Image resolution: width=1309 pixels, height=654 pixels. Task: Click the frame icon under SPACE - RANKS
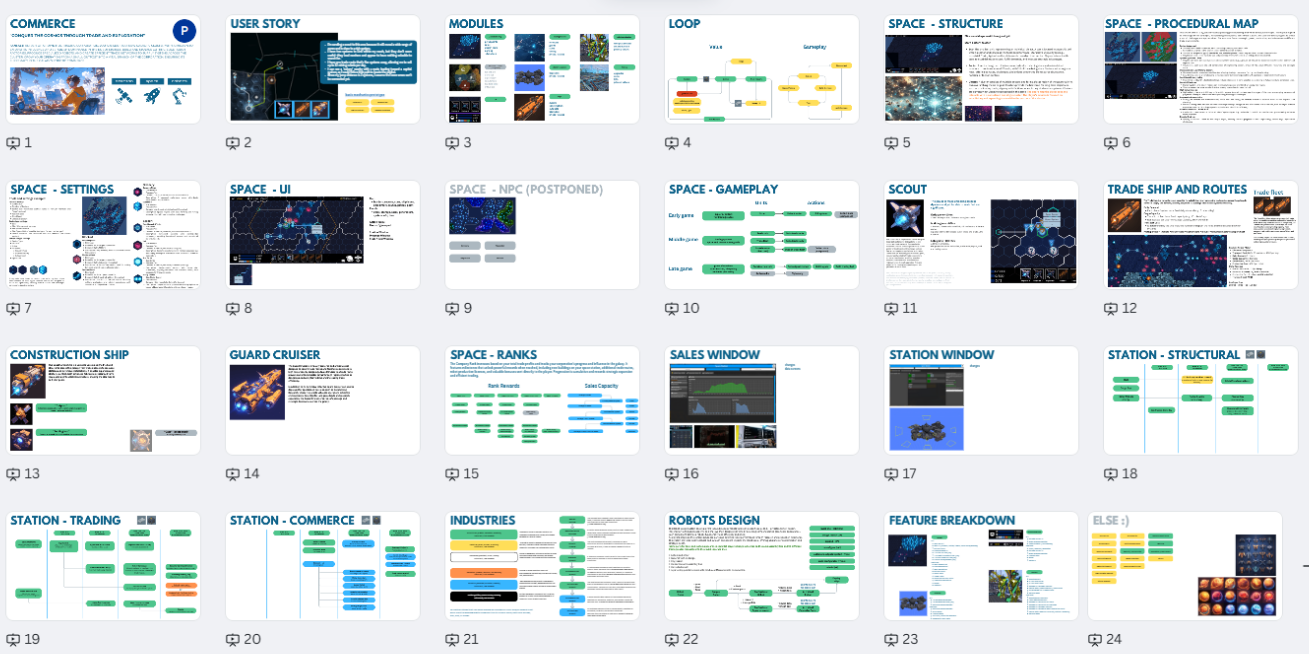452,474
